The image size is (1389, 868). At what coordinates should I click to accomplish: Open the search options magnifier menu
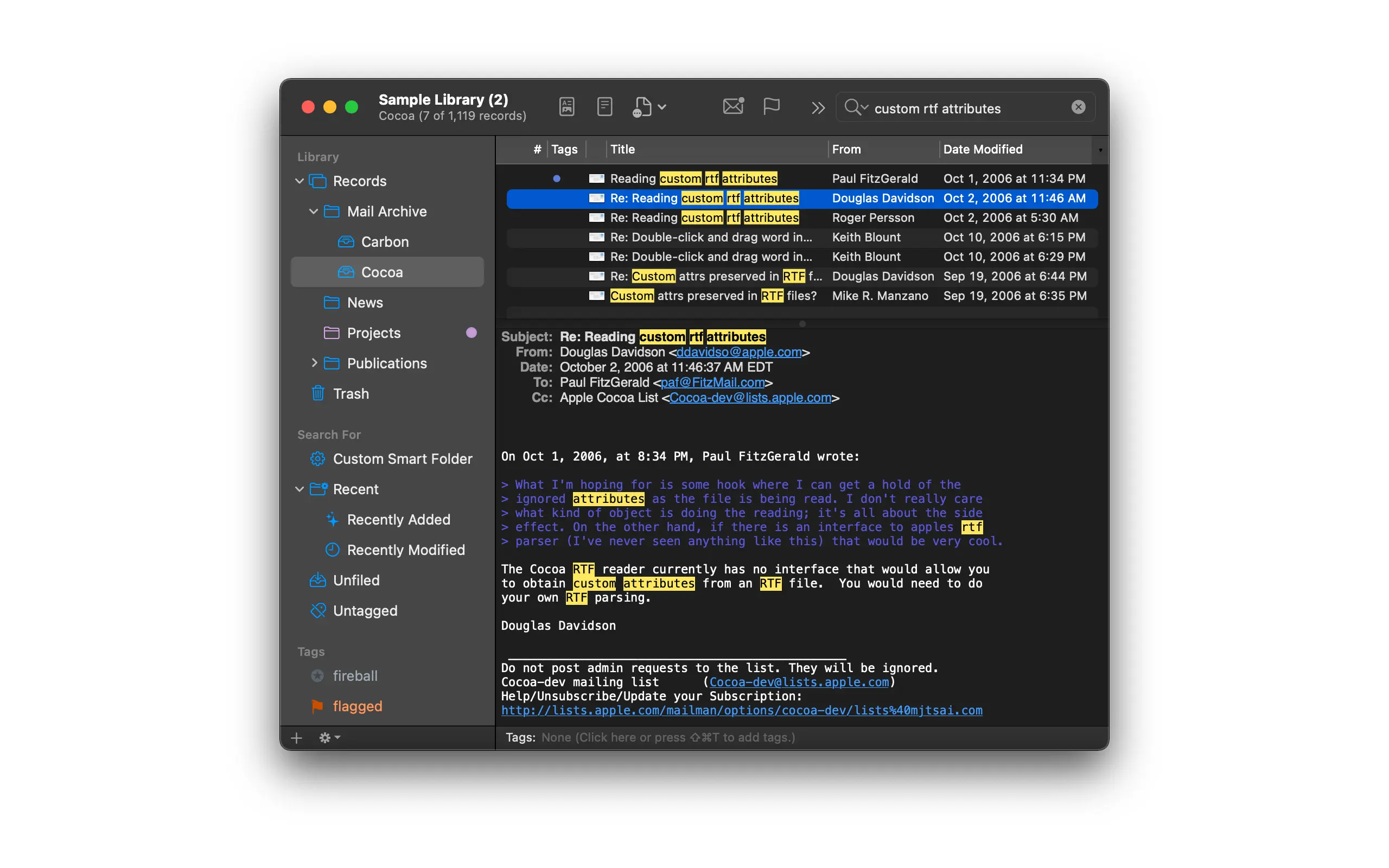point(855,107)
